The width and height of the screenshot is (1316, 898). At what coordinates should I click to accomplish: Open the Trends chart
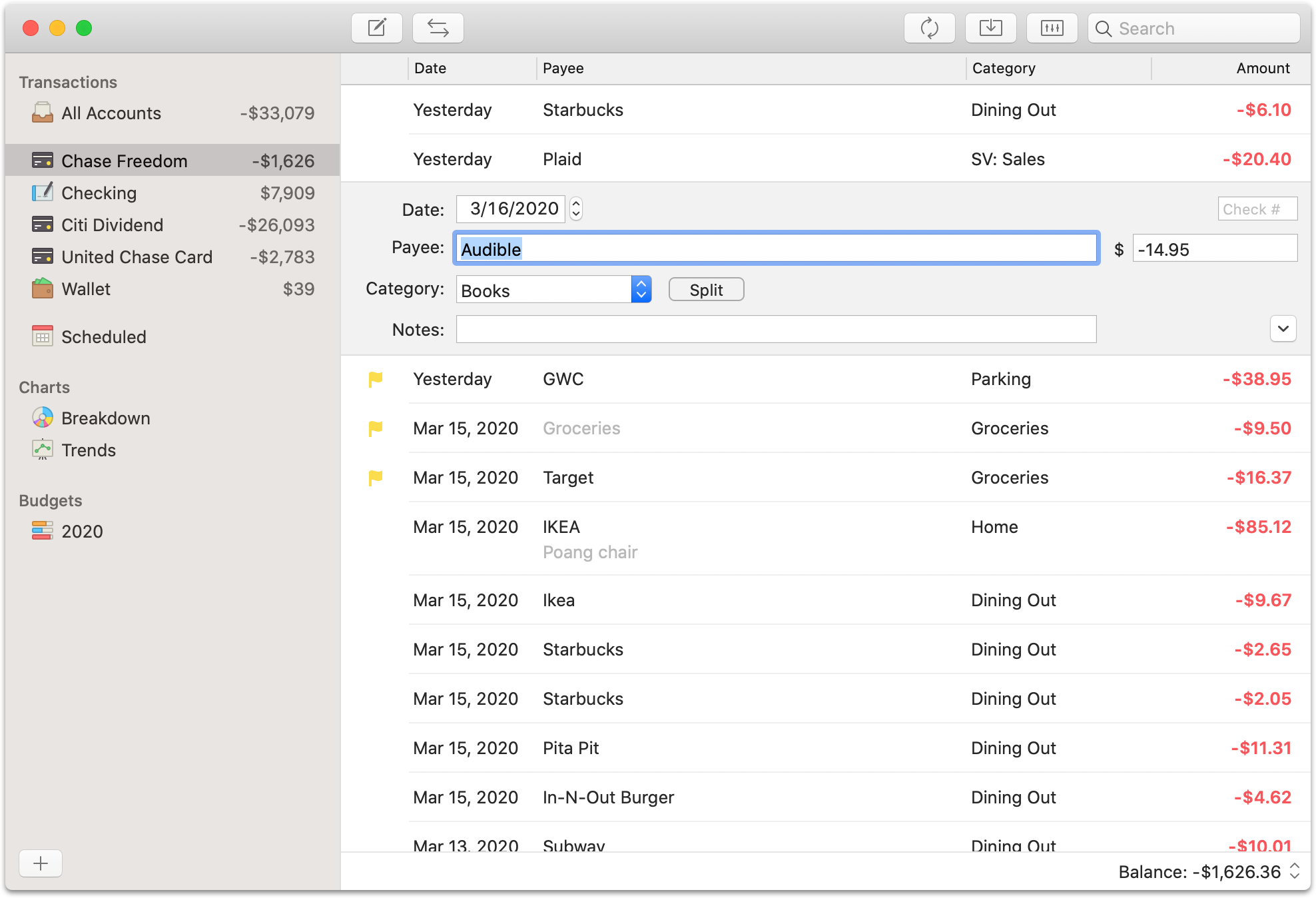pyautogui.click(x=172, y=450)
